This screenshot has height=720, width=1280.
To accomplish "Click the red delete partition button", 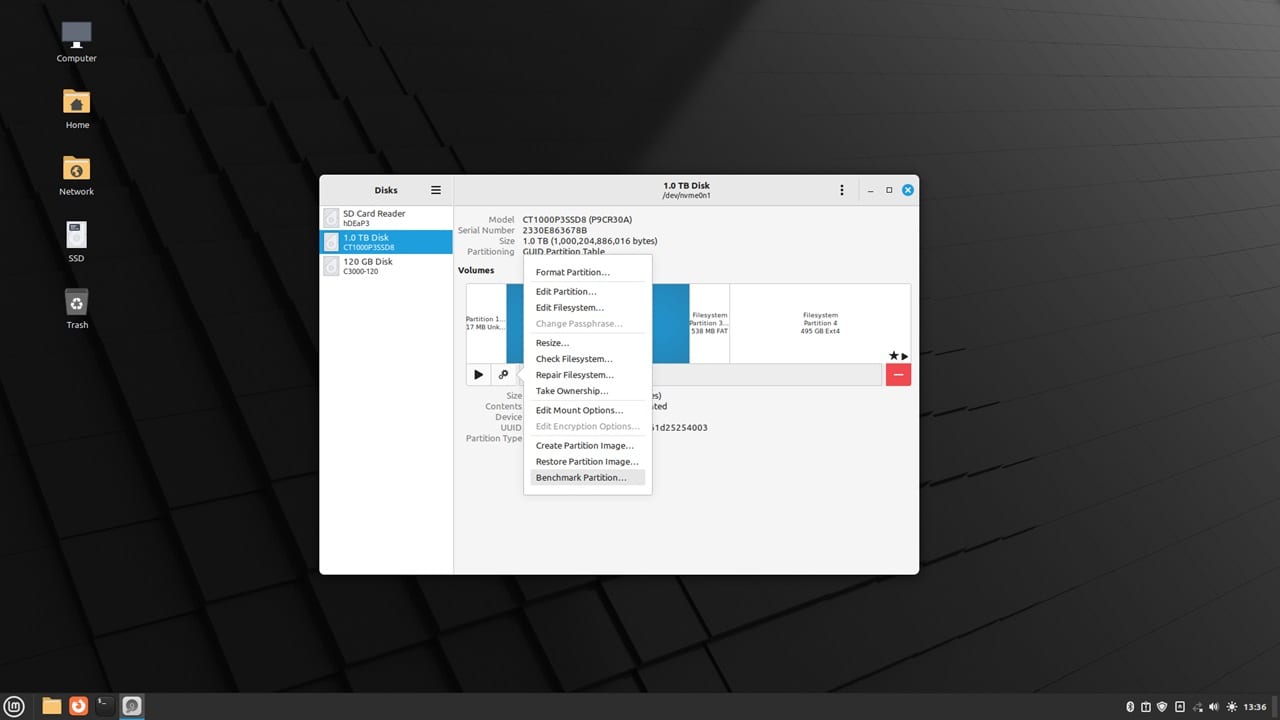I will 897,374.
